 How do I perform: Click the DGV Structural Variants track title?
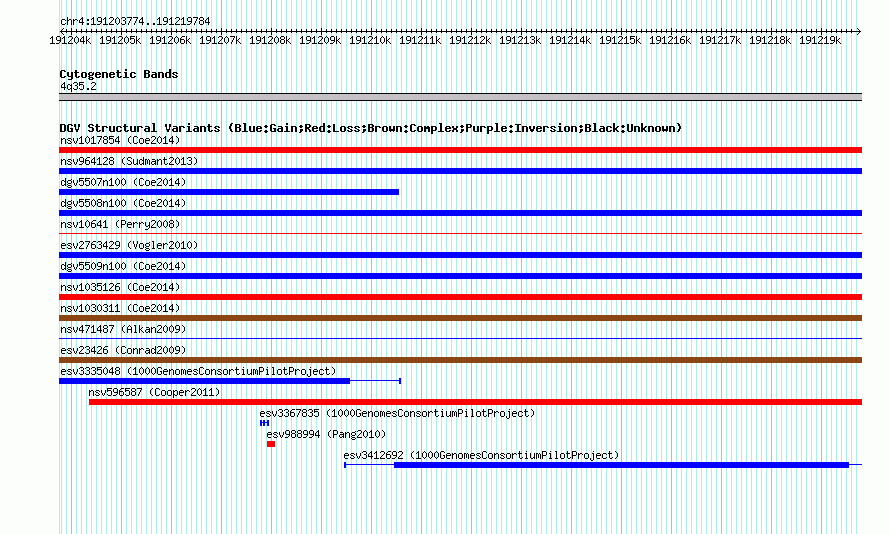click(x=371, y=128)
